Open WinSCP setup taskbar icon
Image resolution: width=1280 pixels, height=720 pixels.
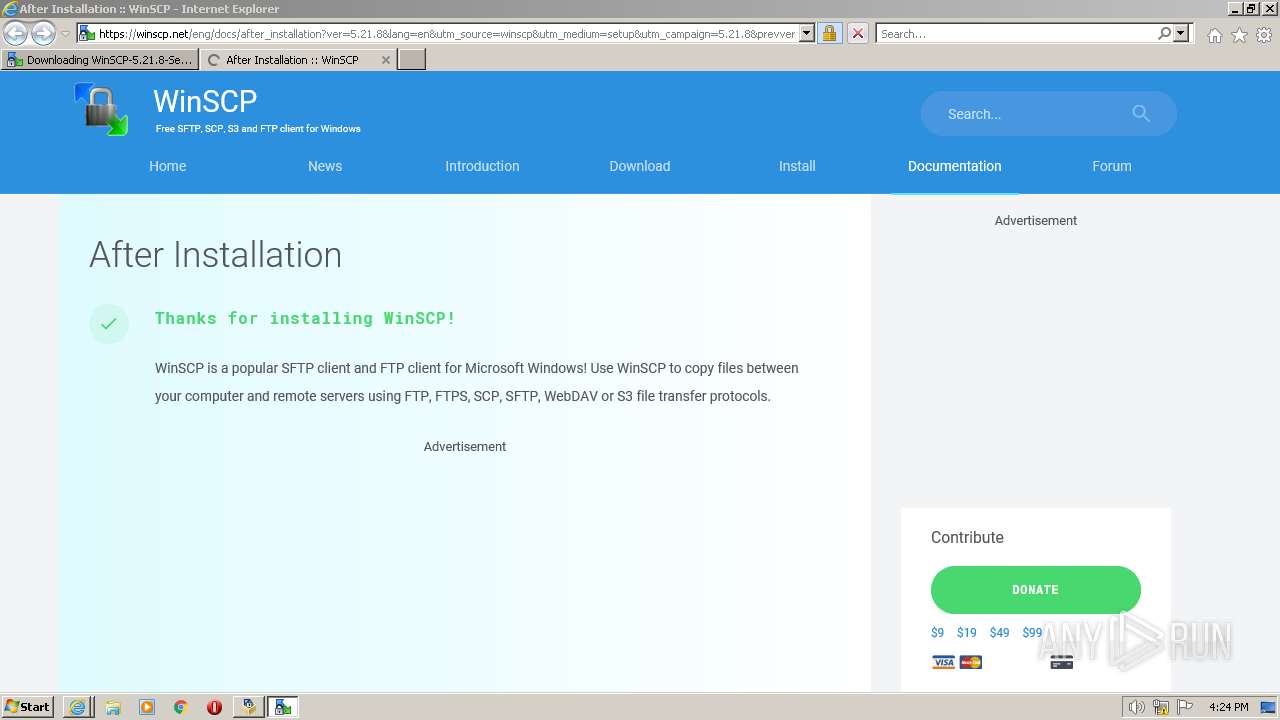[249, 707]
